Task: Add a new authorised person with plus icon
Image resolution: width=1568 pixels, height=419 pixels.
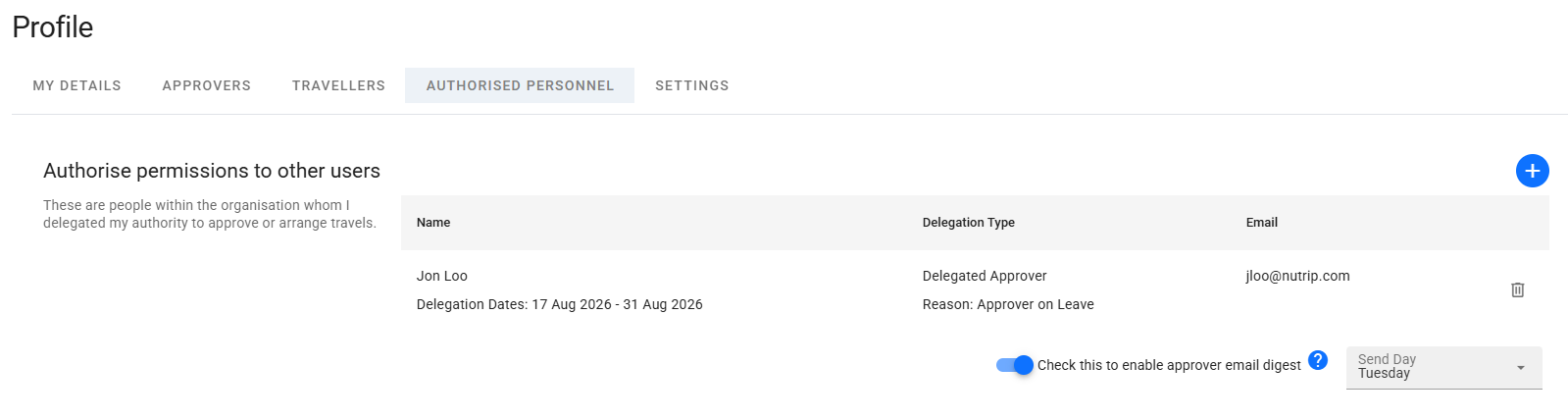Action: pyautogui.click(x=1532, y=171)
